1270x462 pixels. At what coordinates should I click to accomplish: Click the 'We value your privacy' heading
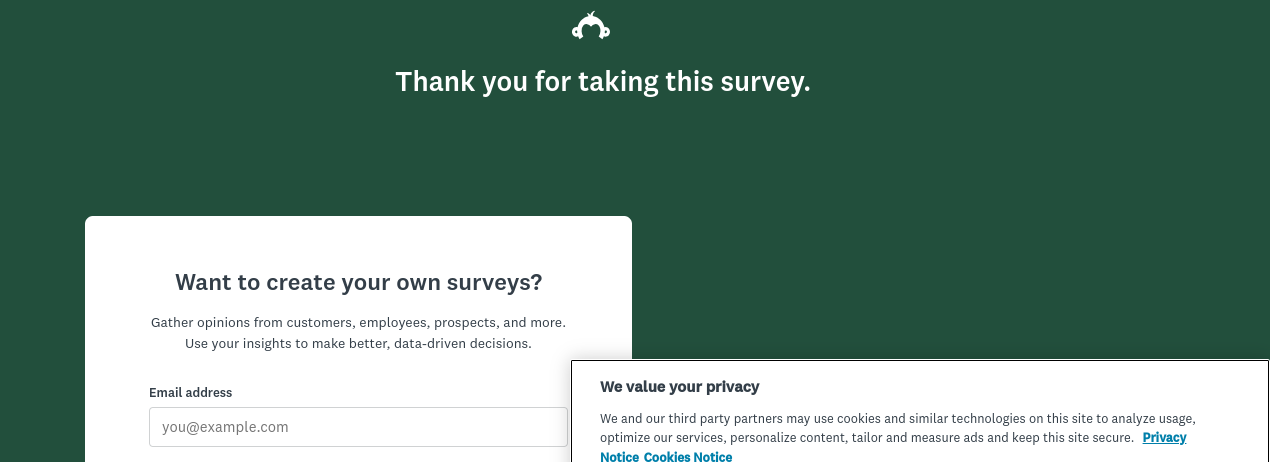click(x=680, y=387)
